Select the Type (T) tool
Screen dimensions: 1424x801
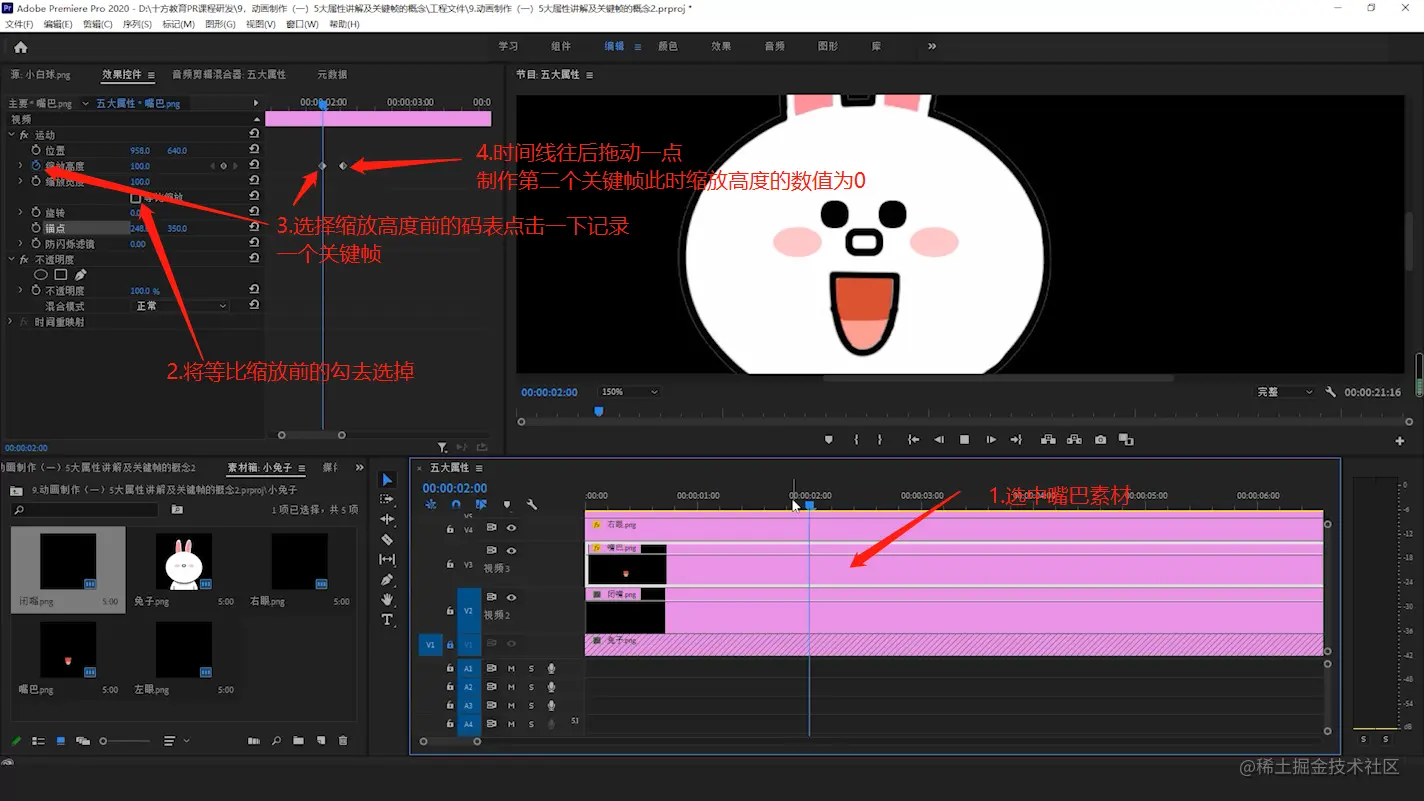point(388,619)
